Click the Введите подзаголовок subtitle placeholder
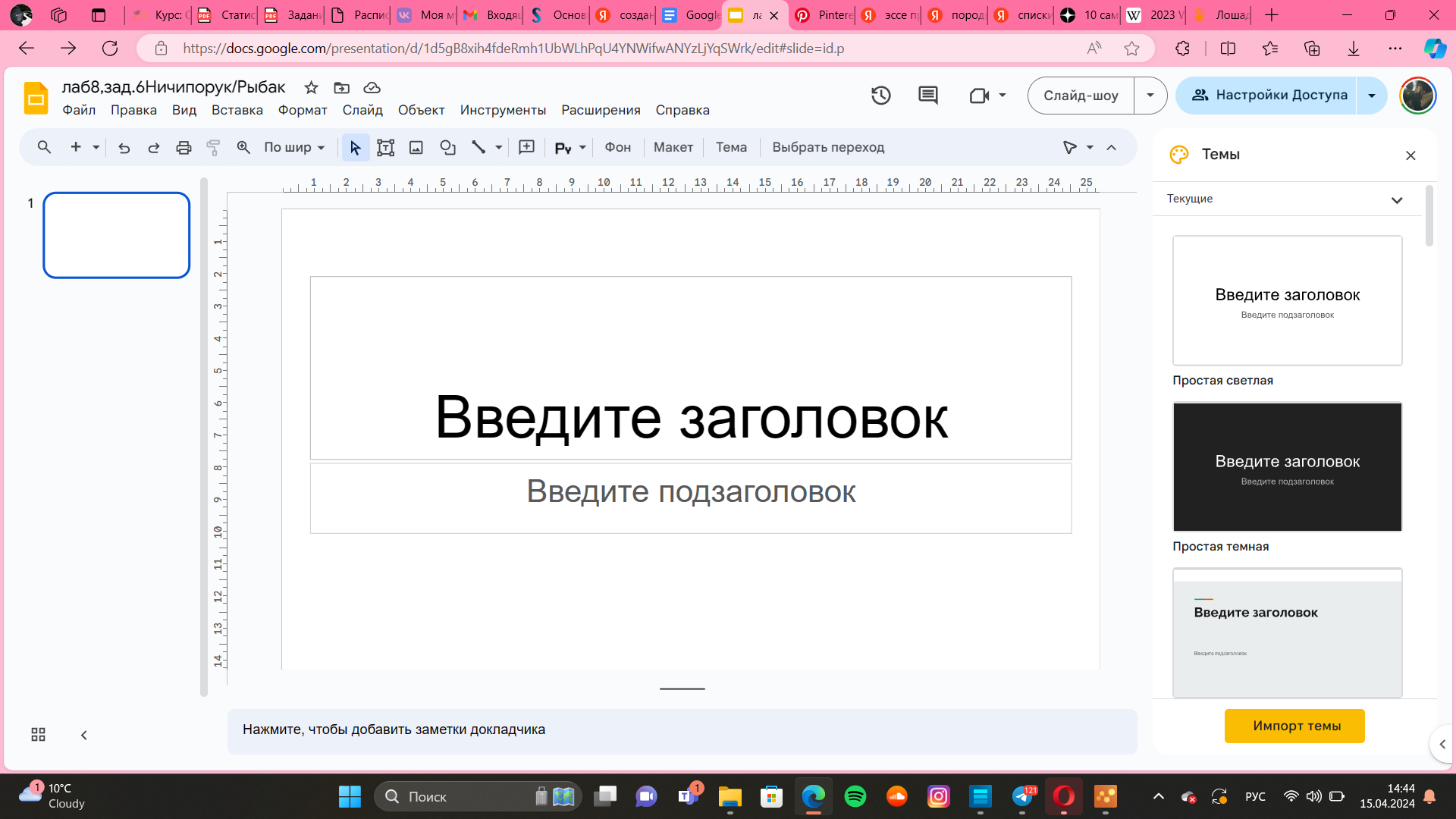Viewport: 1456px width, 819px height. coord(691,498)
